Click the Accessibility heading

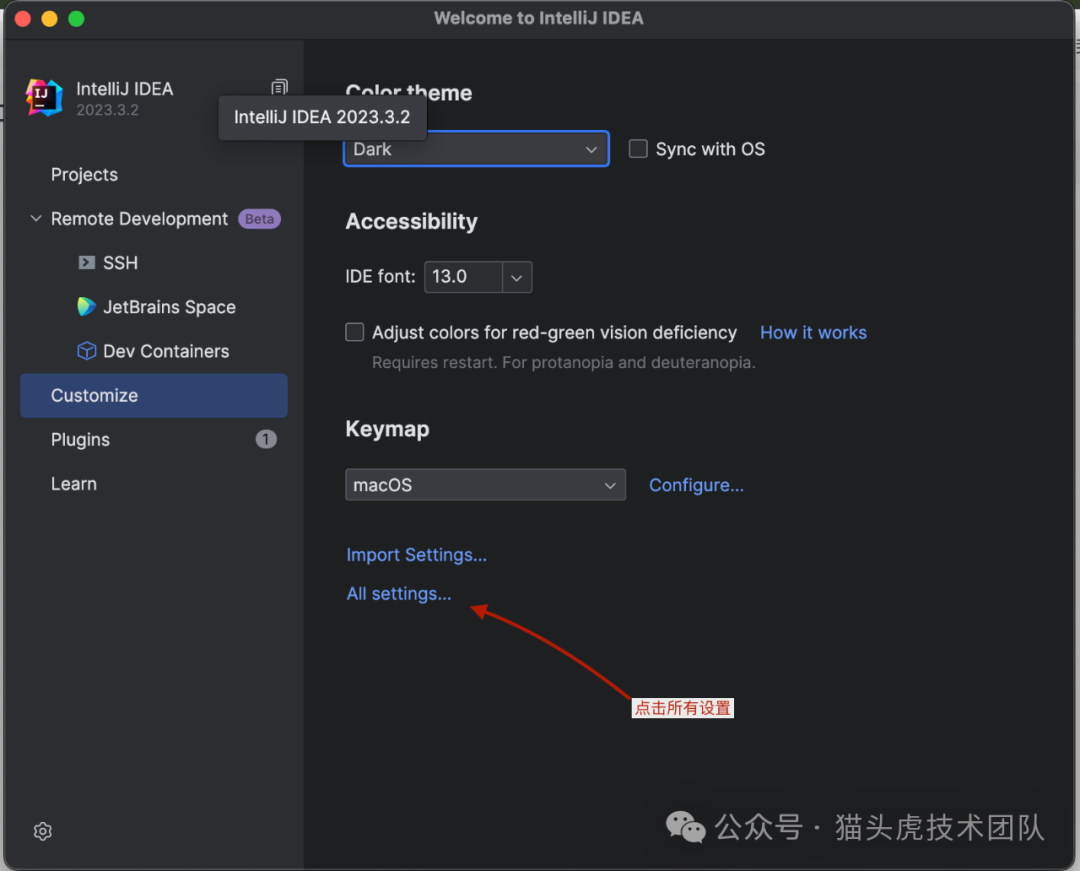(411, 222)
